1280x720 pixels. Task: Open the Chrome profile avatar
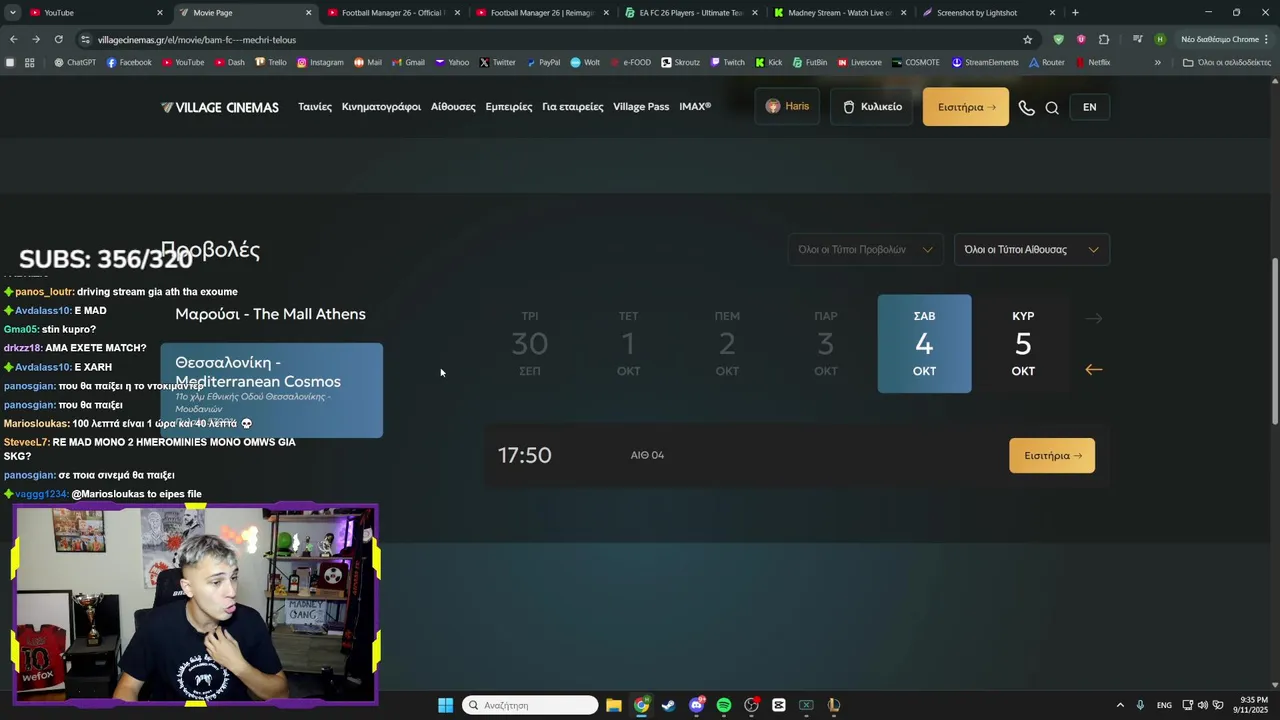coord(1160,39)
